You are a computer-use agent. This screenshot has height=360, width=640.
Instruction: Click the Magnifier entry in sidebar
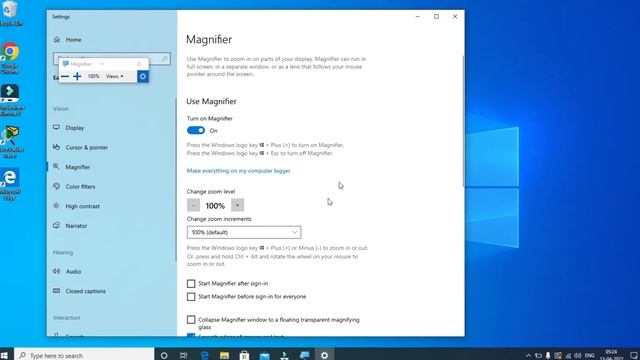tap(78, 167)
